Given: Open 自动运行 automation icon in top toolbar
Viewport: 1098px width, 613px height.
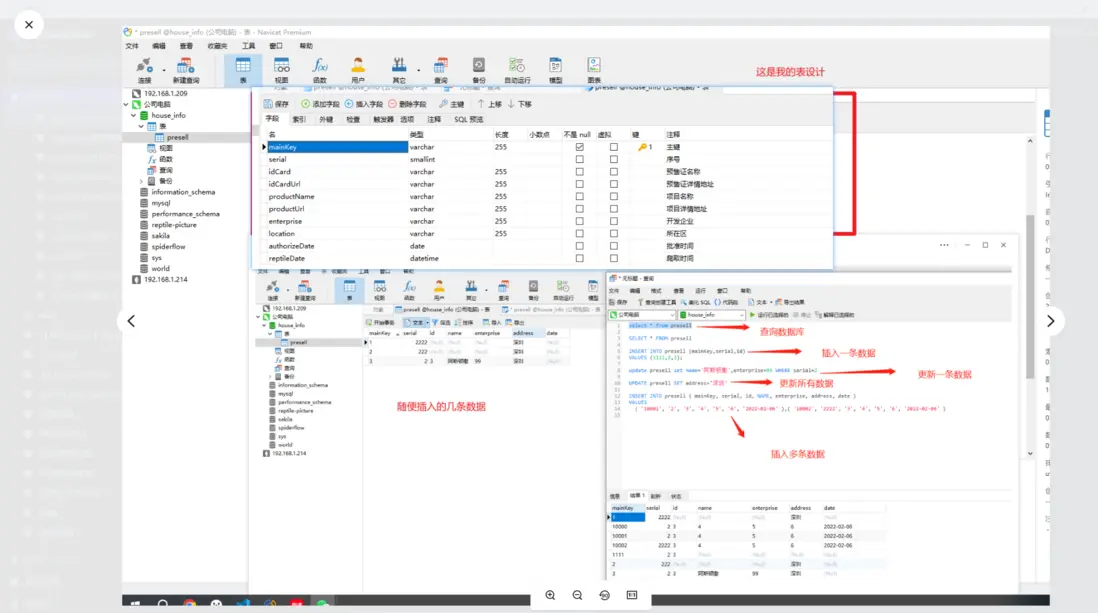Looking at the screenshot, I should click(x=517, y=70).
